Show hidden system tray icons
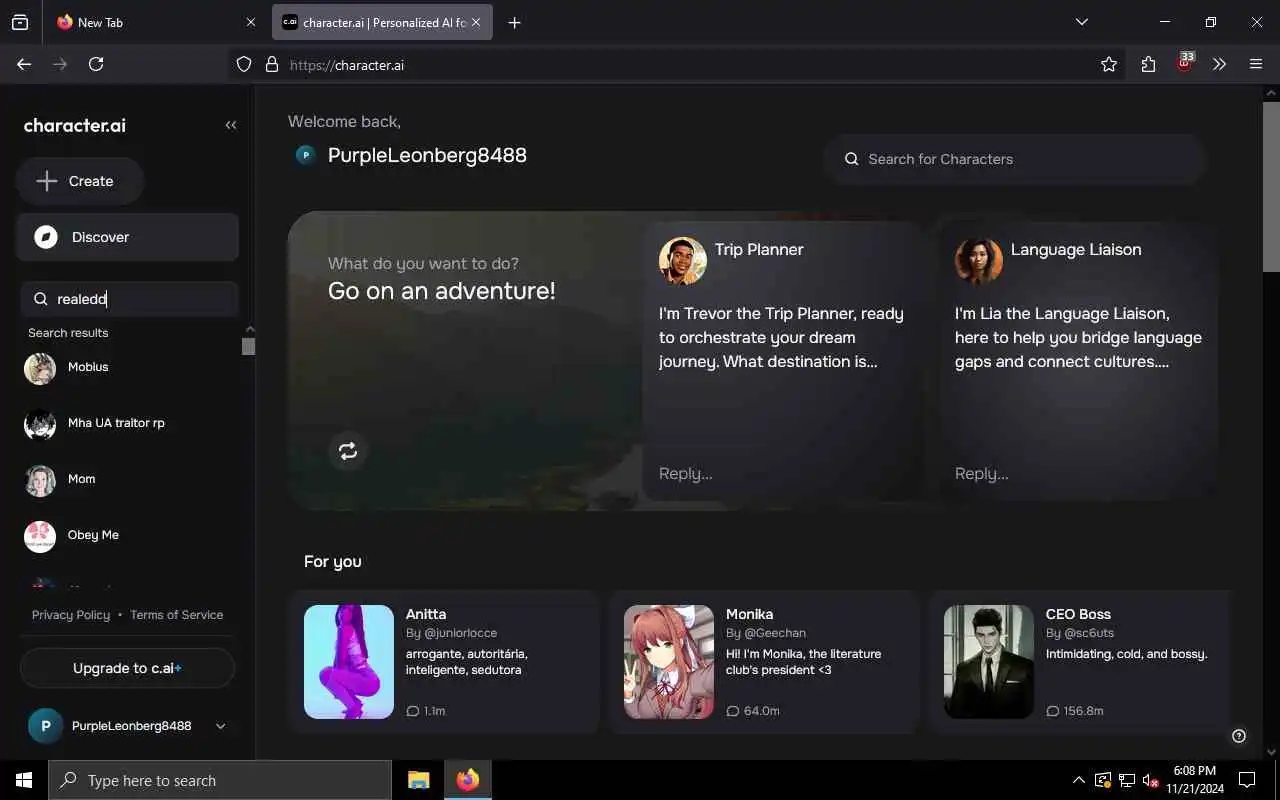Image resolution: width=1280 pixels, height=800 pixels. [1078, 780]
